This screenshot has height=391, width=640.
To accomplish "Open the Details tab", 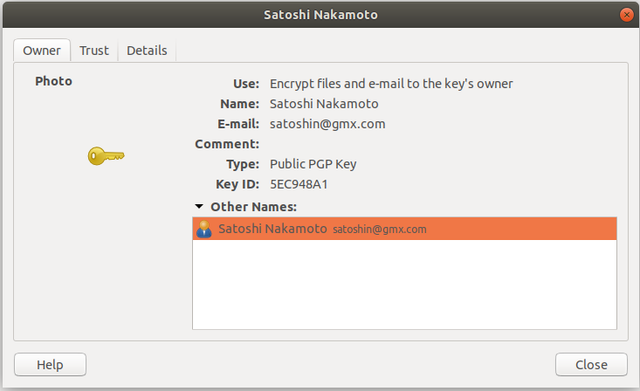I will pos(147,51).
